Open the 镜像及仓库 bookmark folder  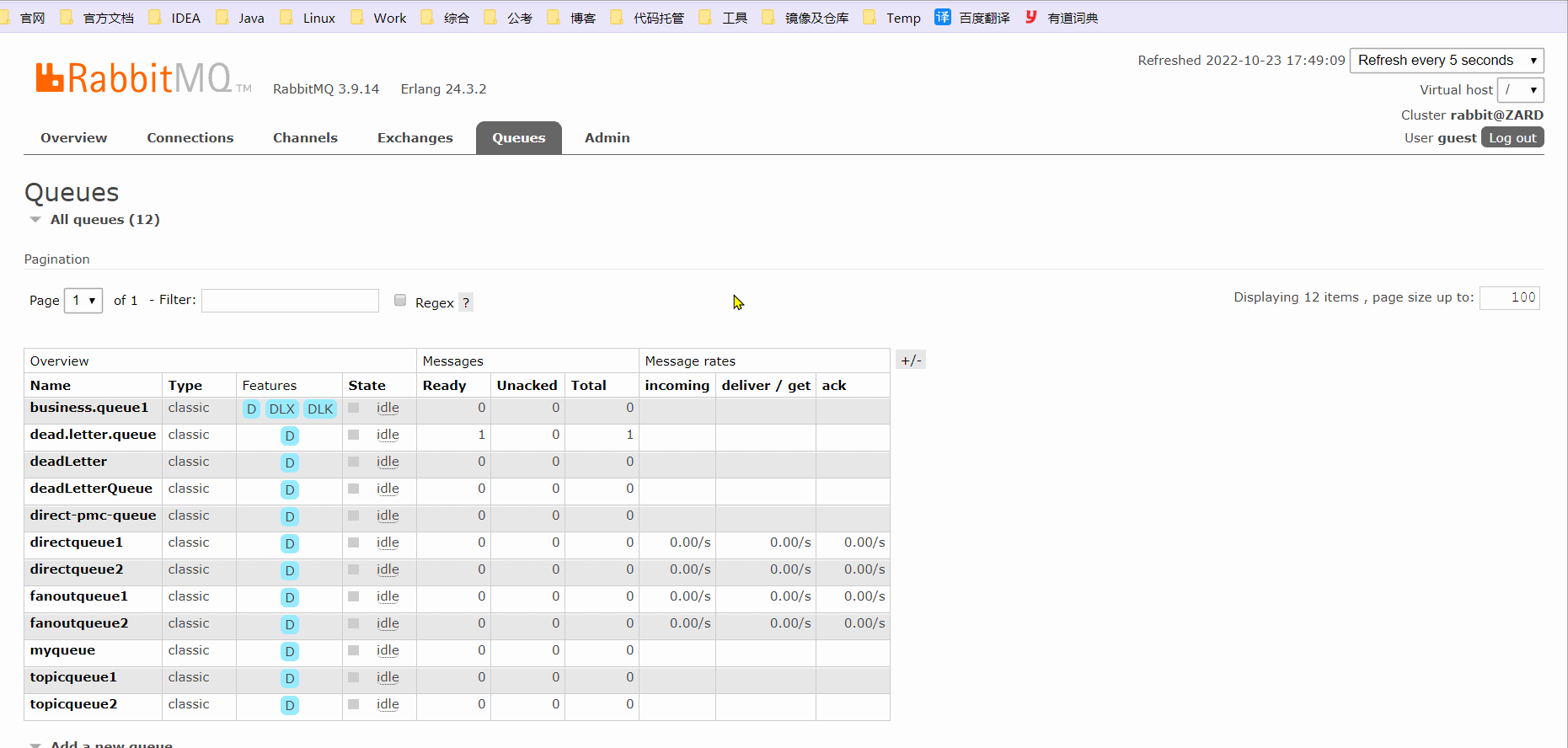coord(805,18)
